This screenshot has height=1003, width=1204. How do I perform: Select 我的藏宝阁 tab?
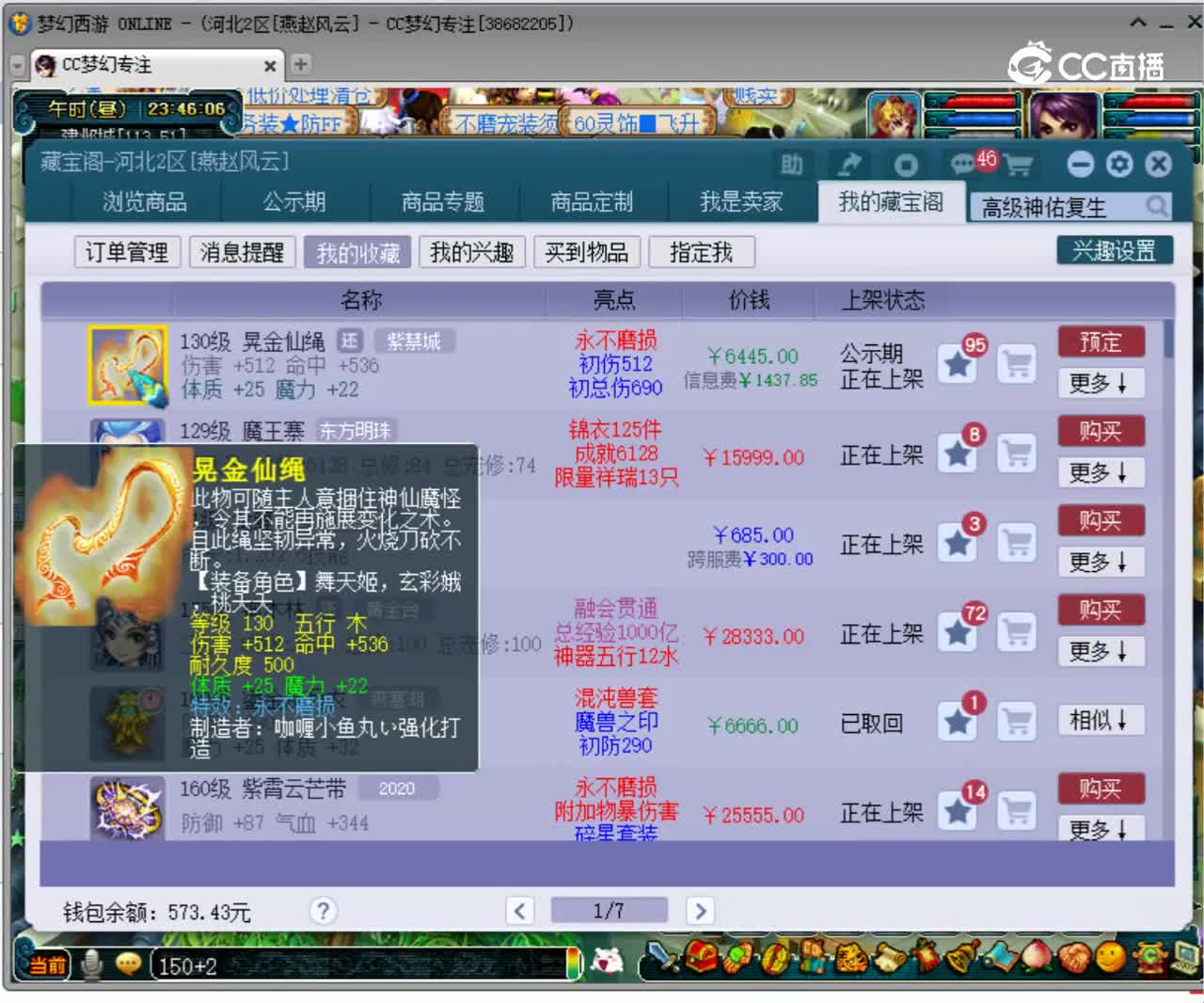coord(891,201)
